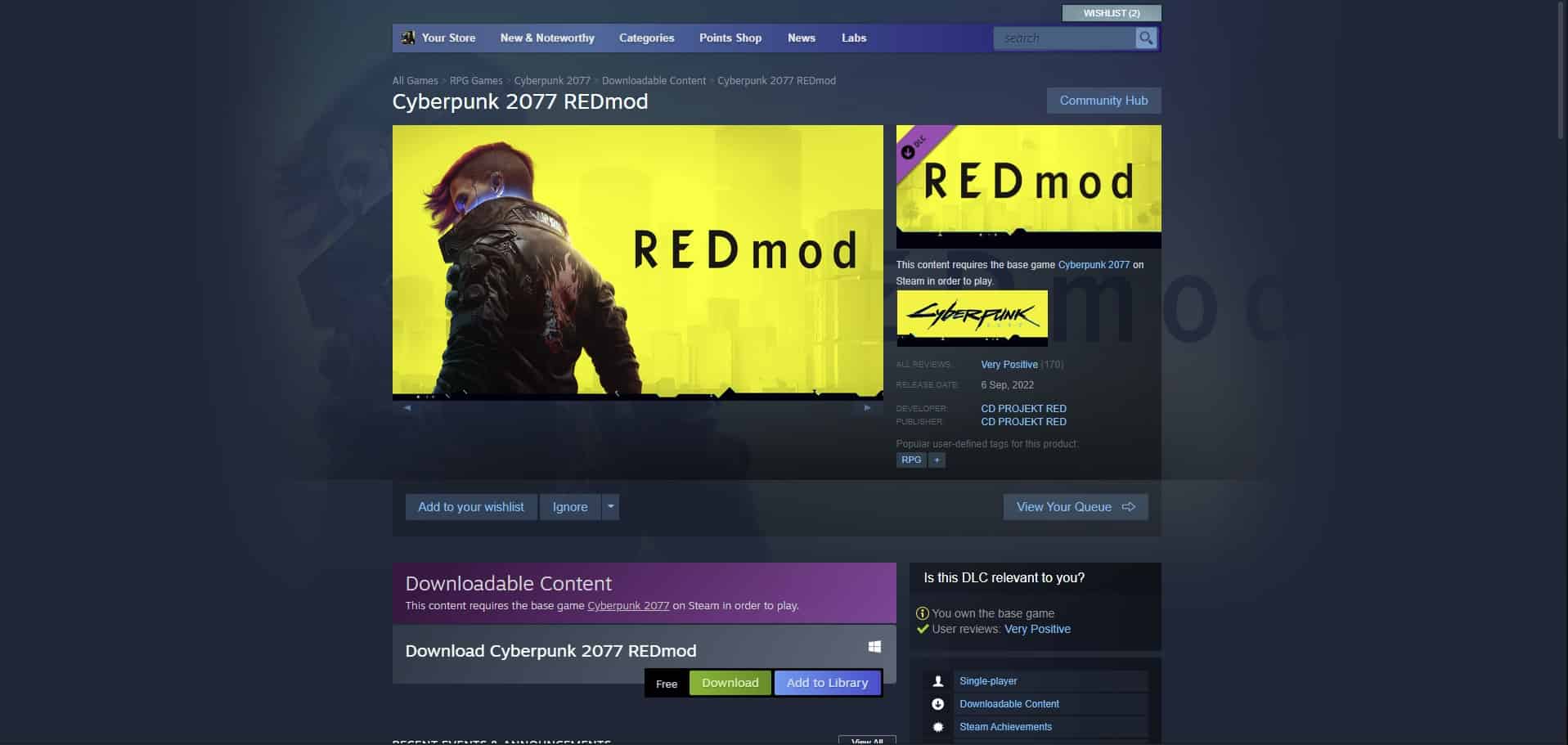Open the Community Hub
Image resolution: width=1568 pixels, height=745 pixels.
(1103, 100)
